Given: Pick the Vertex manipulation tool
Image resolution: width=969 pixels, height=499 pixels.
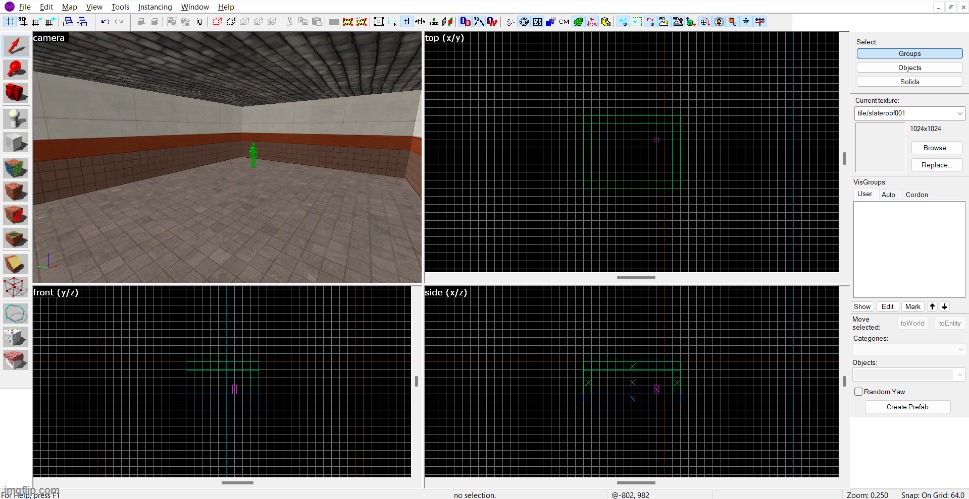Looking at the screenshot, I should click(x=15, y=288).
